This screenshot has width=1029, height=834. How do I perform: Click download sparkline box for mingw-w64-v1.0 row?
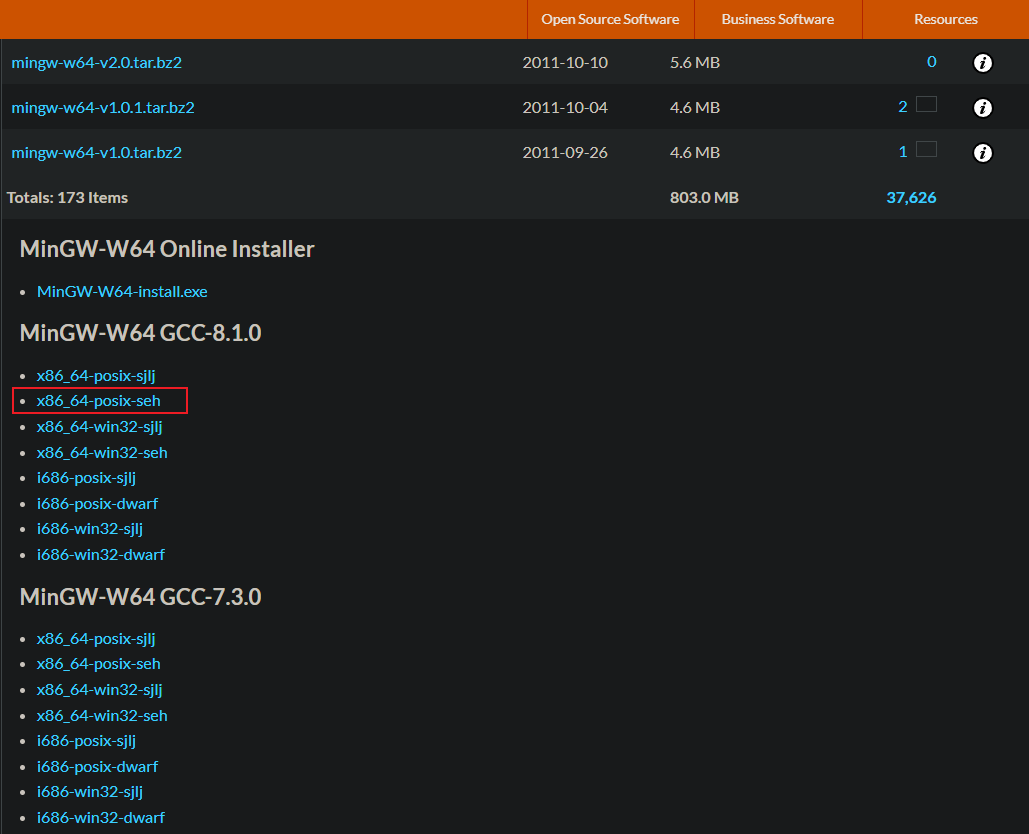pos(926,150)
